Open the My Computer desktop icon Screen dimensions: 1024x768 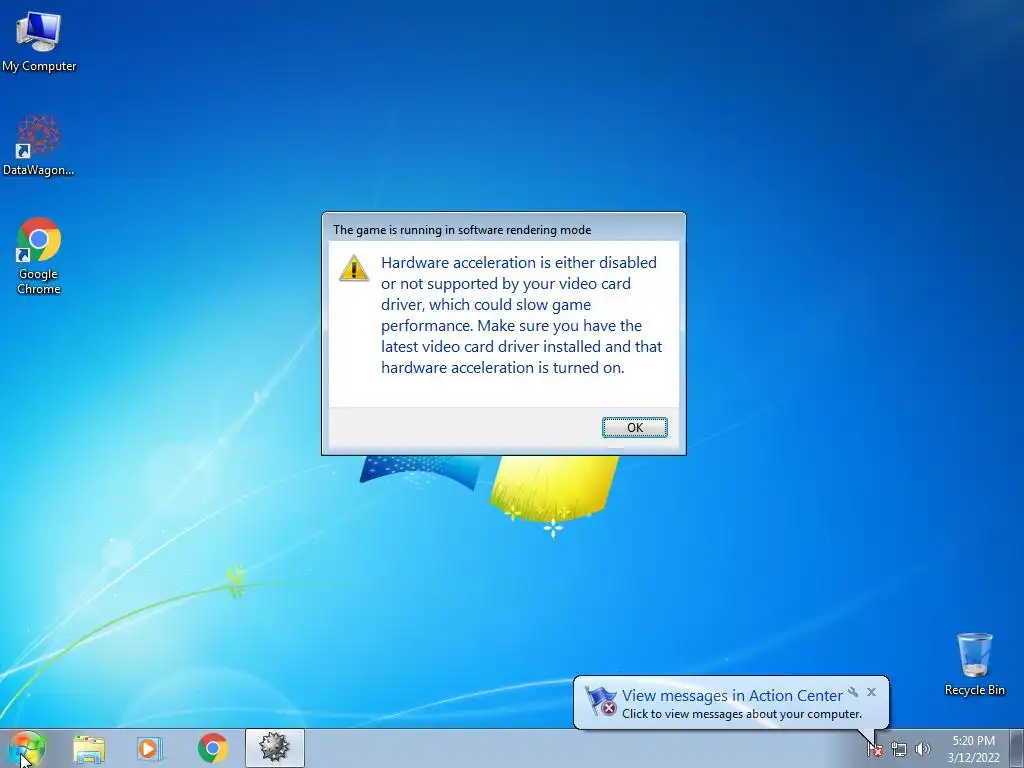(x=39, y=41)
